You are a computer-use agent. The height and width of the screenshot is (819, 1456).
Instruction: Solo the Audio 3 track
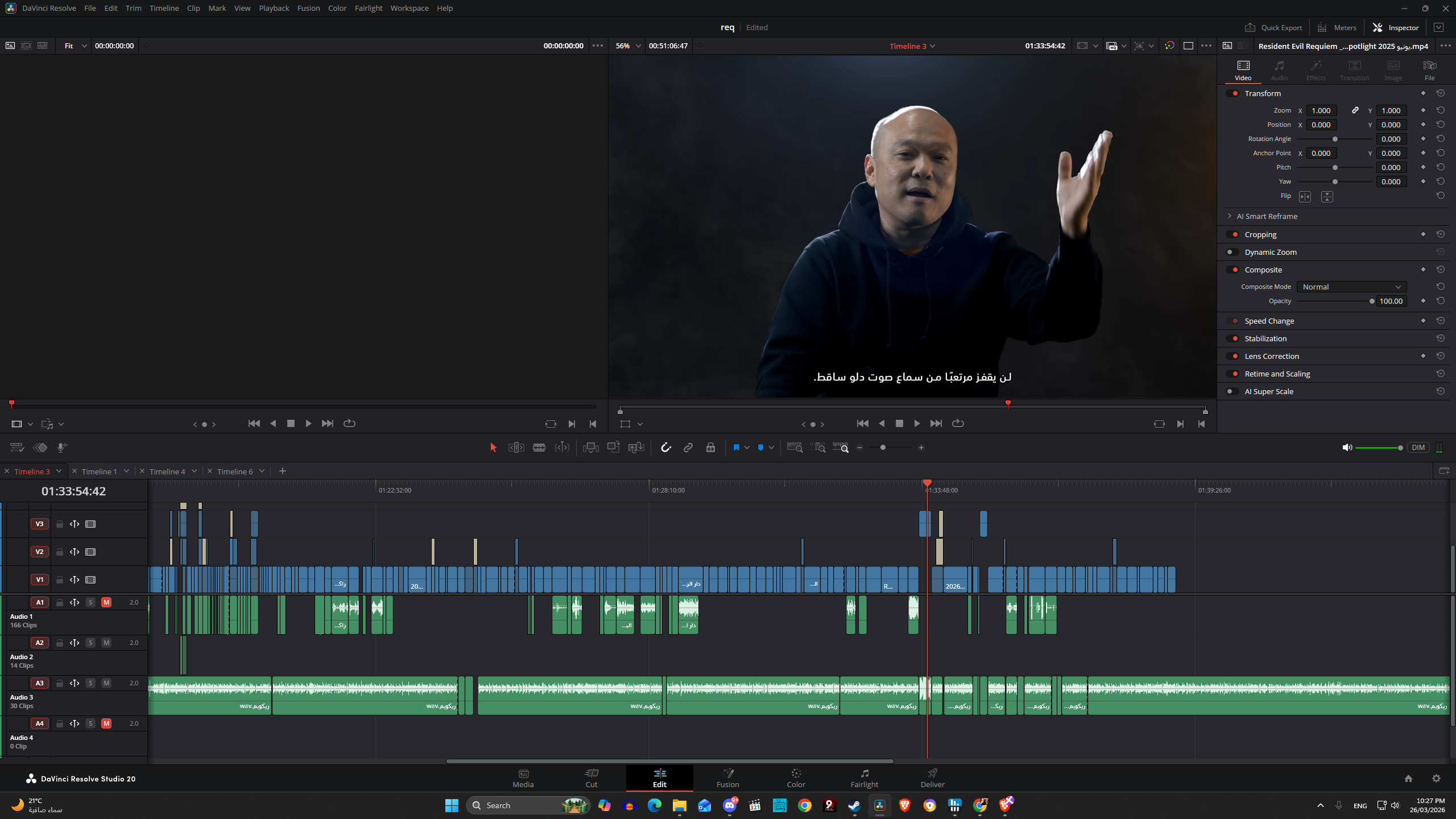(x=90, y=683)
